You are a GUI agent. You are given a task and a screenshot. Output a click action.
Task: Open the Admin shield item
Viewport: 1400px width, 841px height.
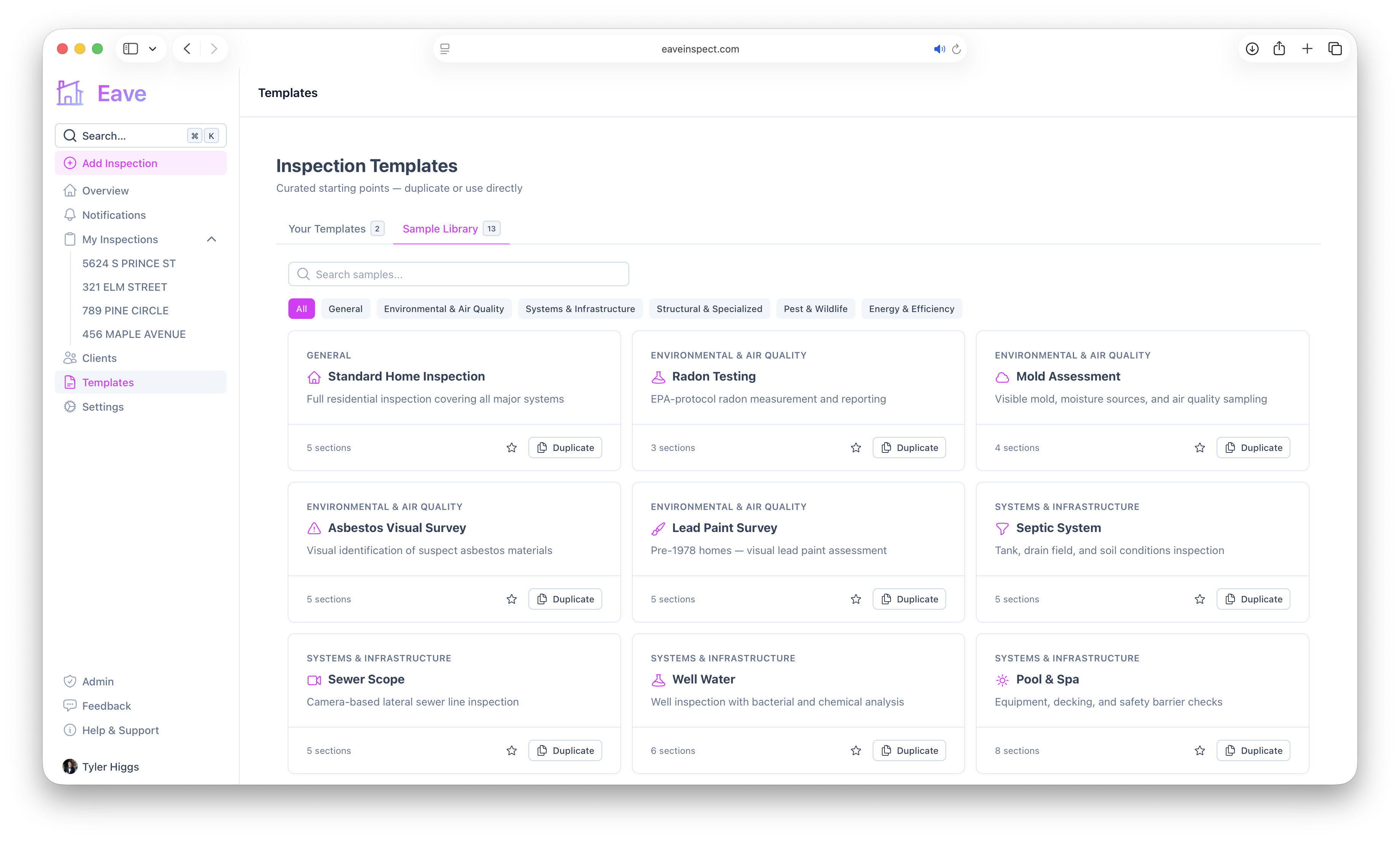(140, 681)
